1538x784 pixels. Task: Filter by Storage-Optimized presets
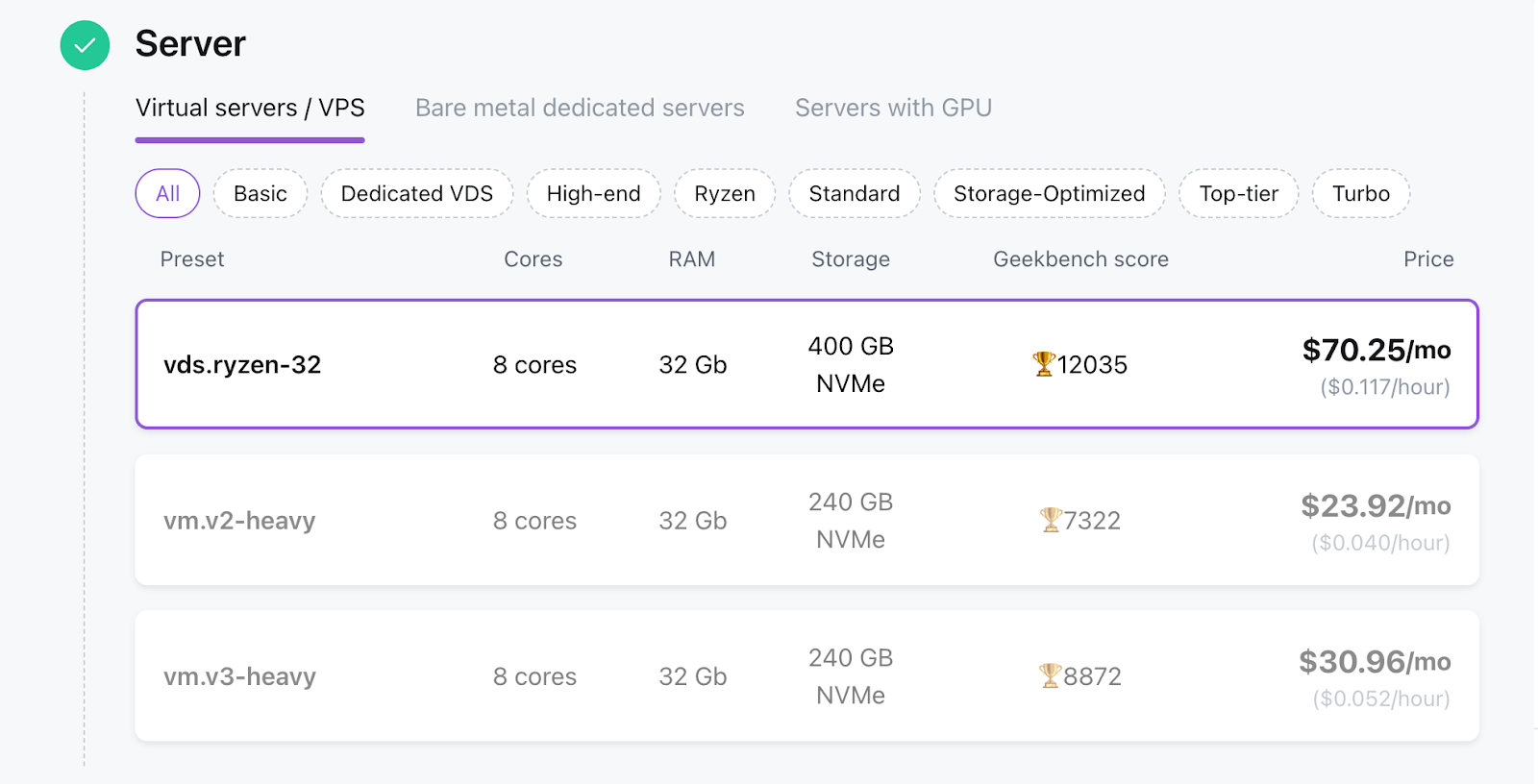click(x=1050, y=193)
